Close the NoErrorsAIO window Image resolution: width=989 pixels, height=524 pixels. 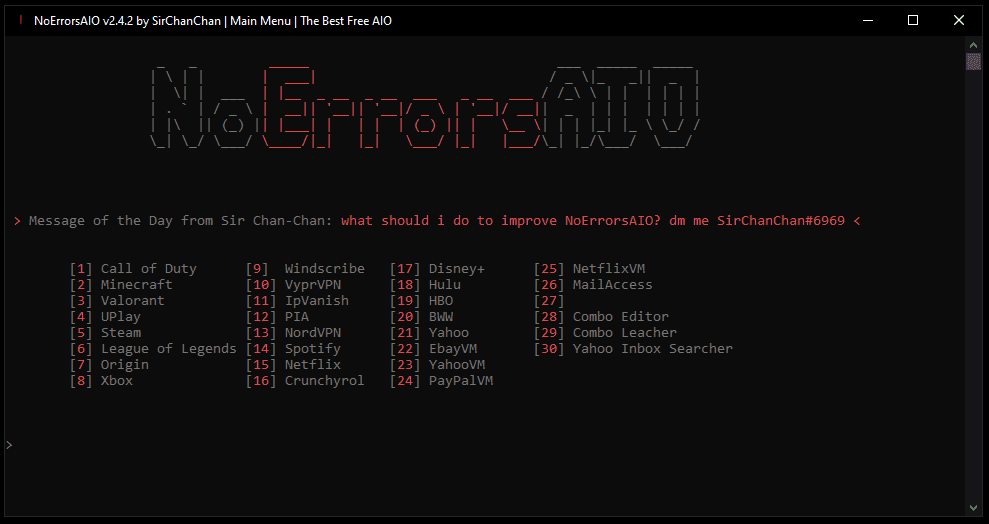(x=959, y=20)
